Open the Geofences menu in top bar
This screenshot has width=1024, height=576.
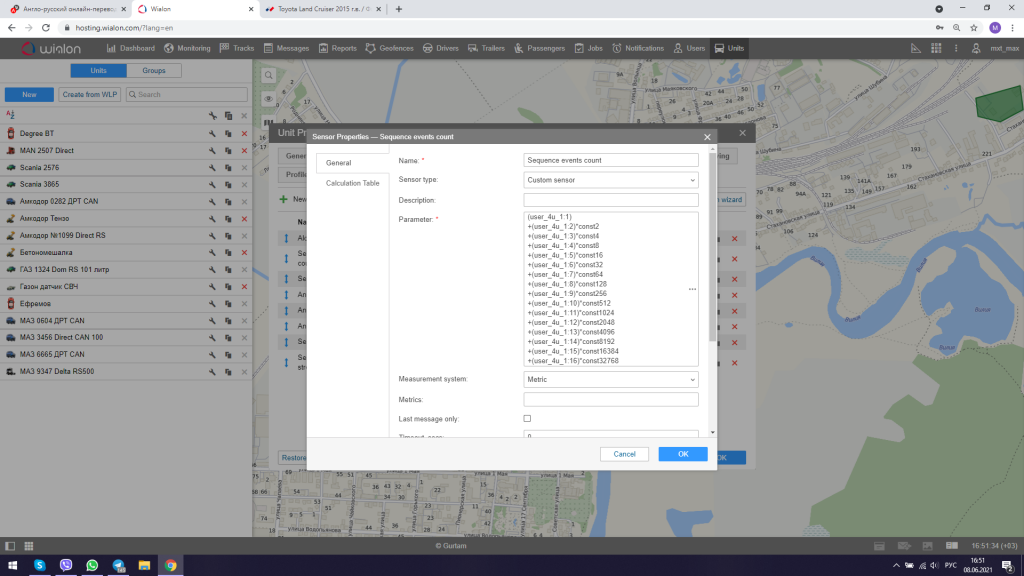pos(391,48)
